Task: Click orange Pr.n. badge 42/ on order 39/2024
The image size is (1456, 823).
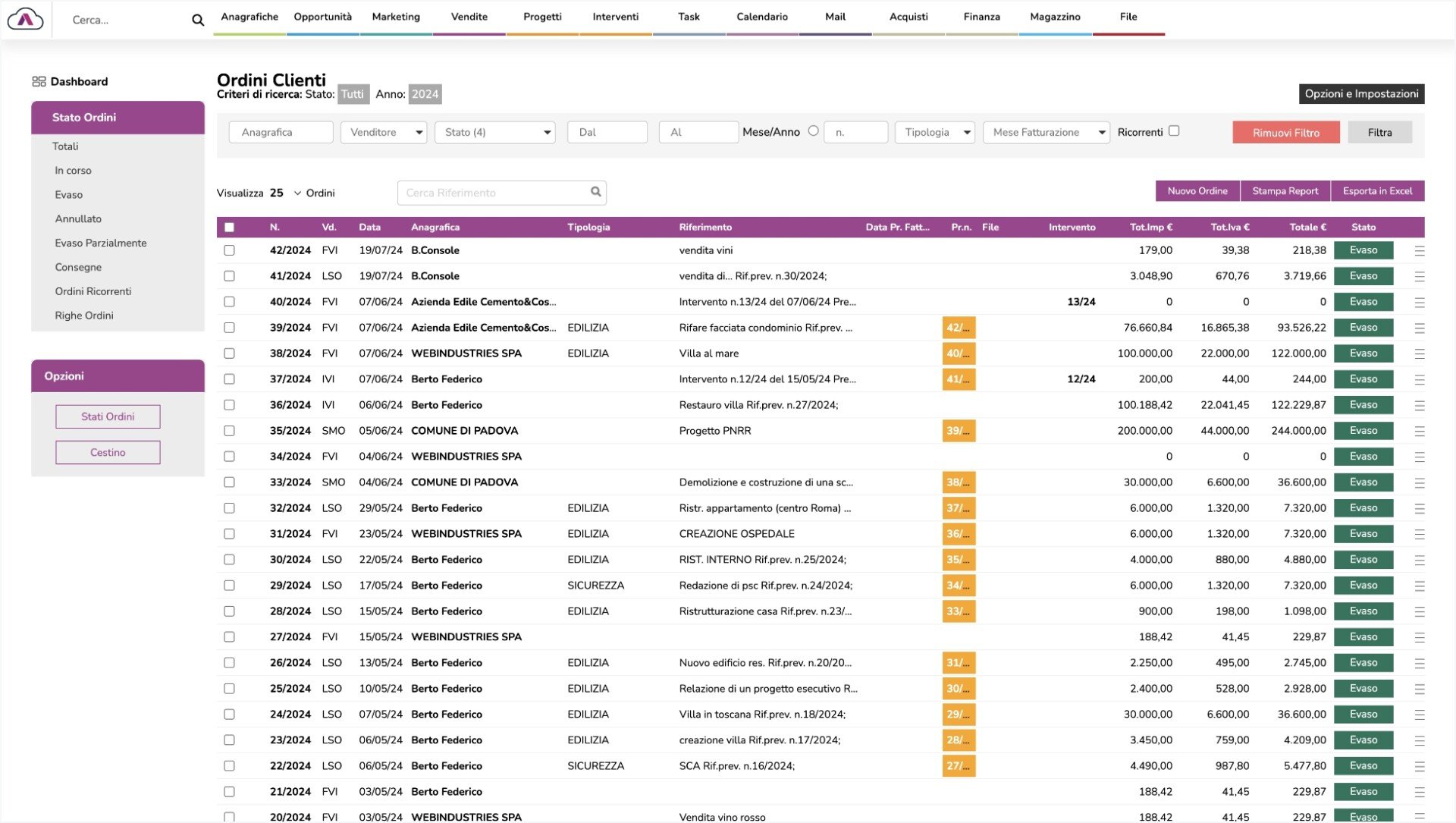Action: coord(958,328)
